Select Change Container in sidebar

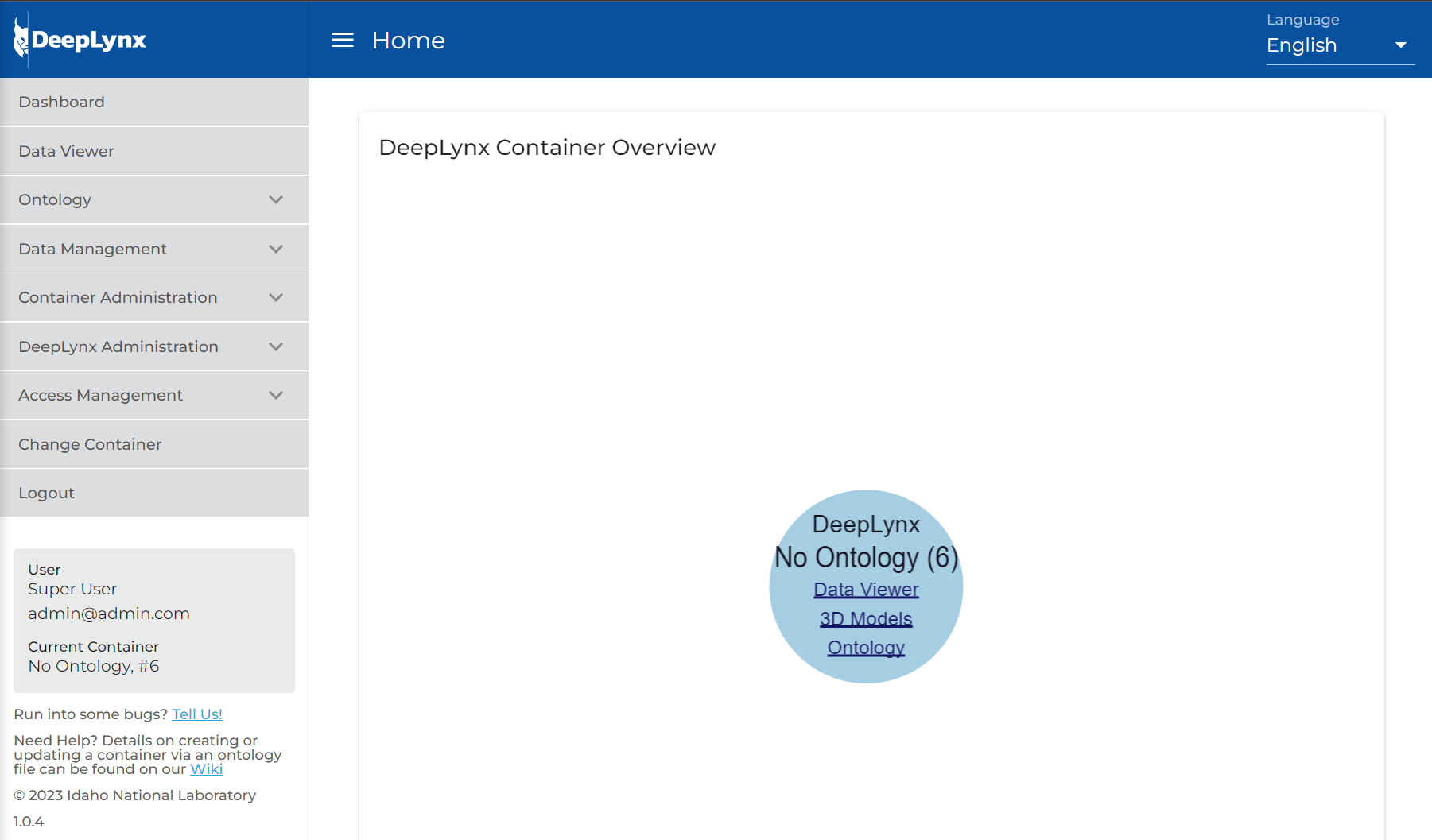point(154,444)
